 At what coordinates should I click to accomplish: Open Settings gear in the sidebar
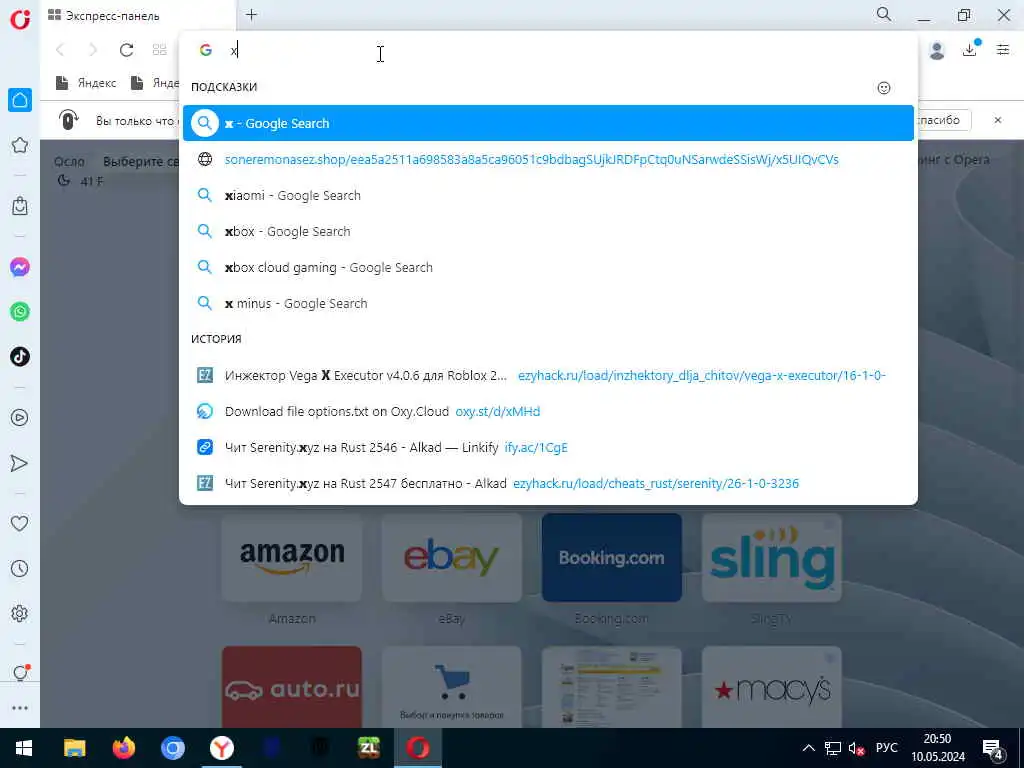[20, 613]
